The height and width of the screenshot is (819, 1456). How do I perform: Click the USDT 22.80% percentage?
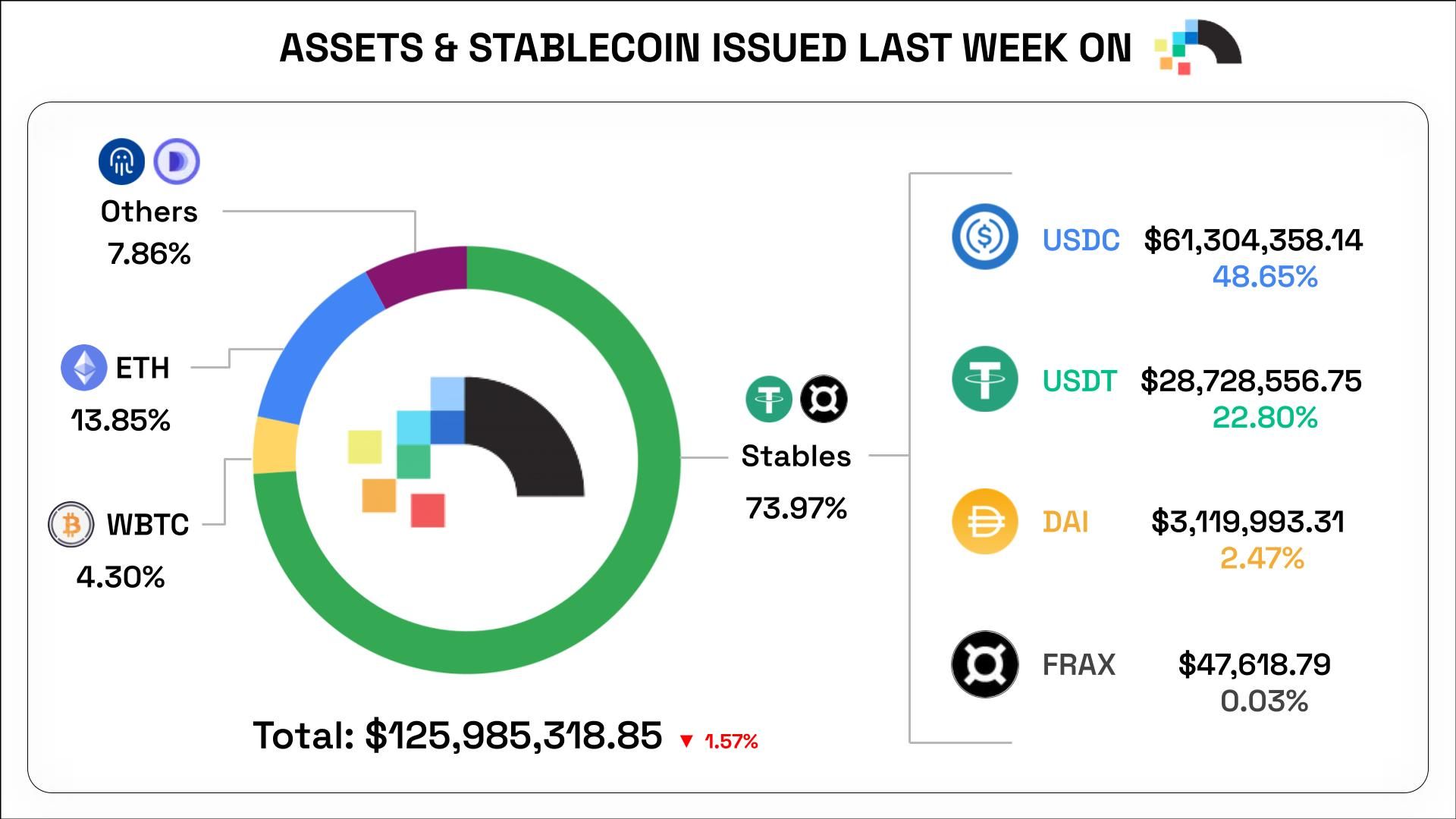[1265, 417]
